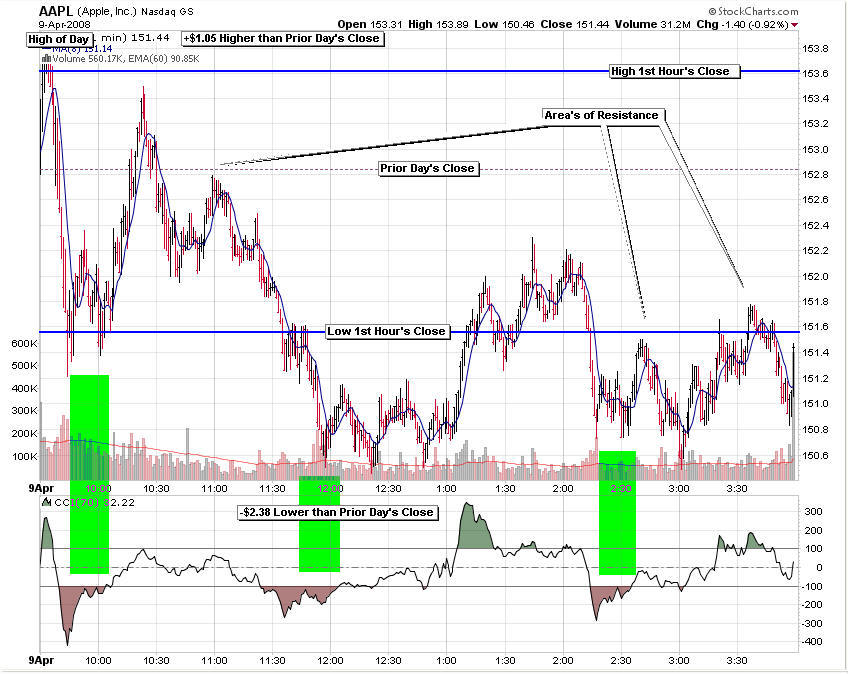Click the 9Apr label under the CCI panel
The image size is (852, 674).
[x=41, y=661]
